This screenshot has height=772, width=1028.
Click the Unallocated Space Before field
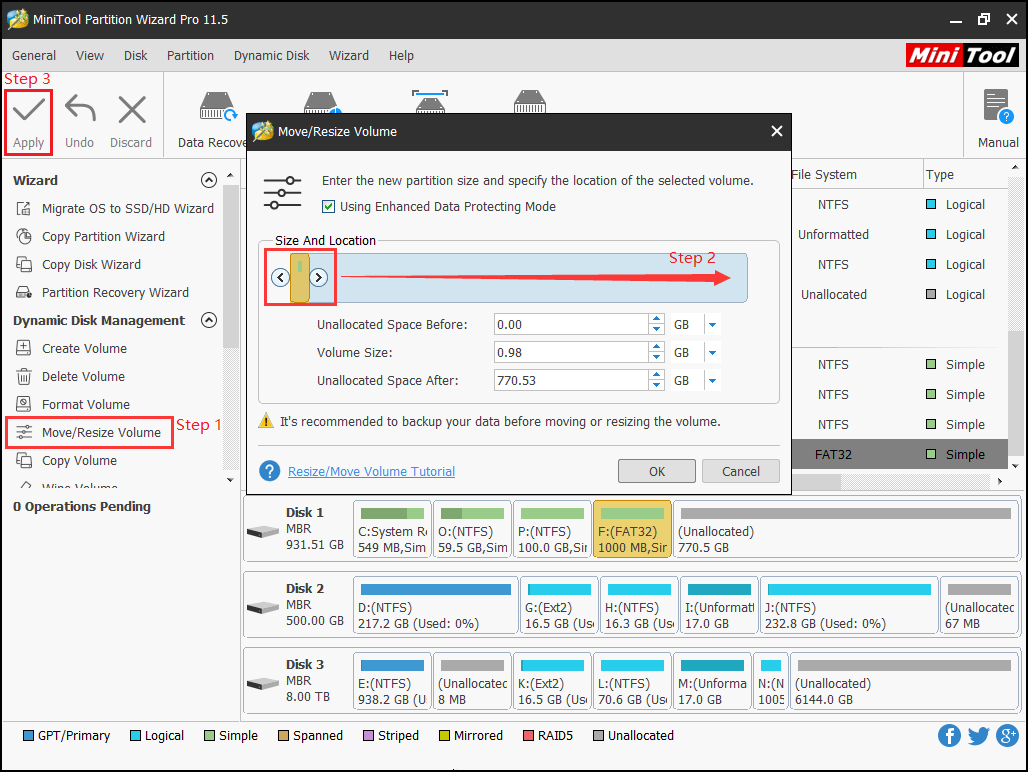pos(571,324)
